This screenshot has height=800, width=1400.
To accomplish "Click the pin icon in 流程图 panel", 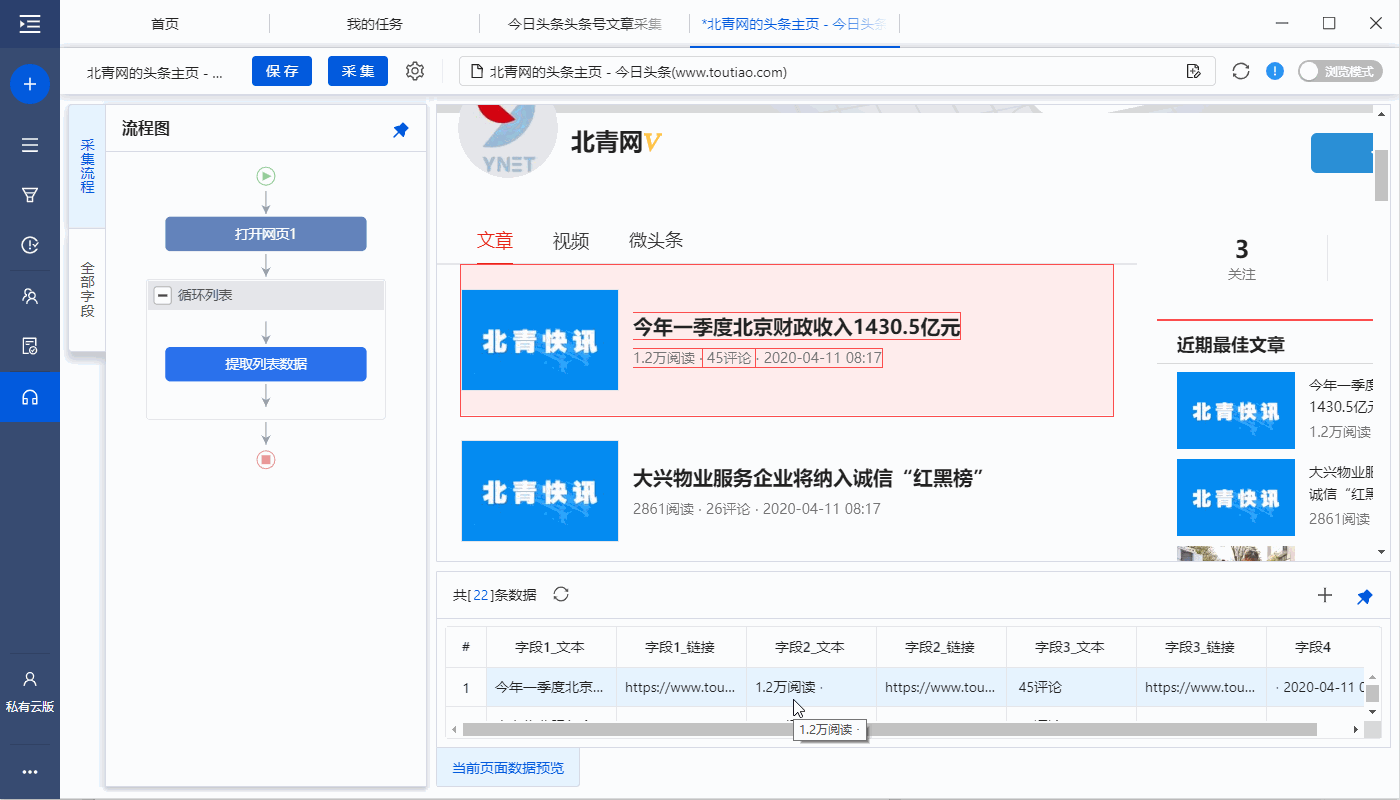I will 401,130.
